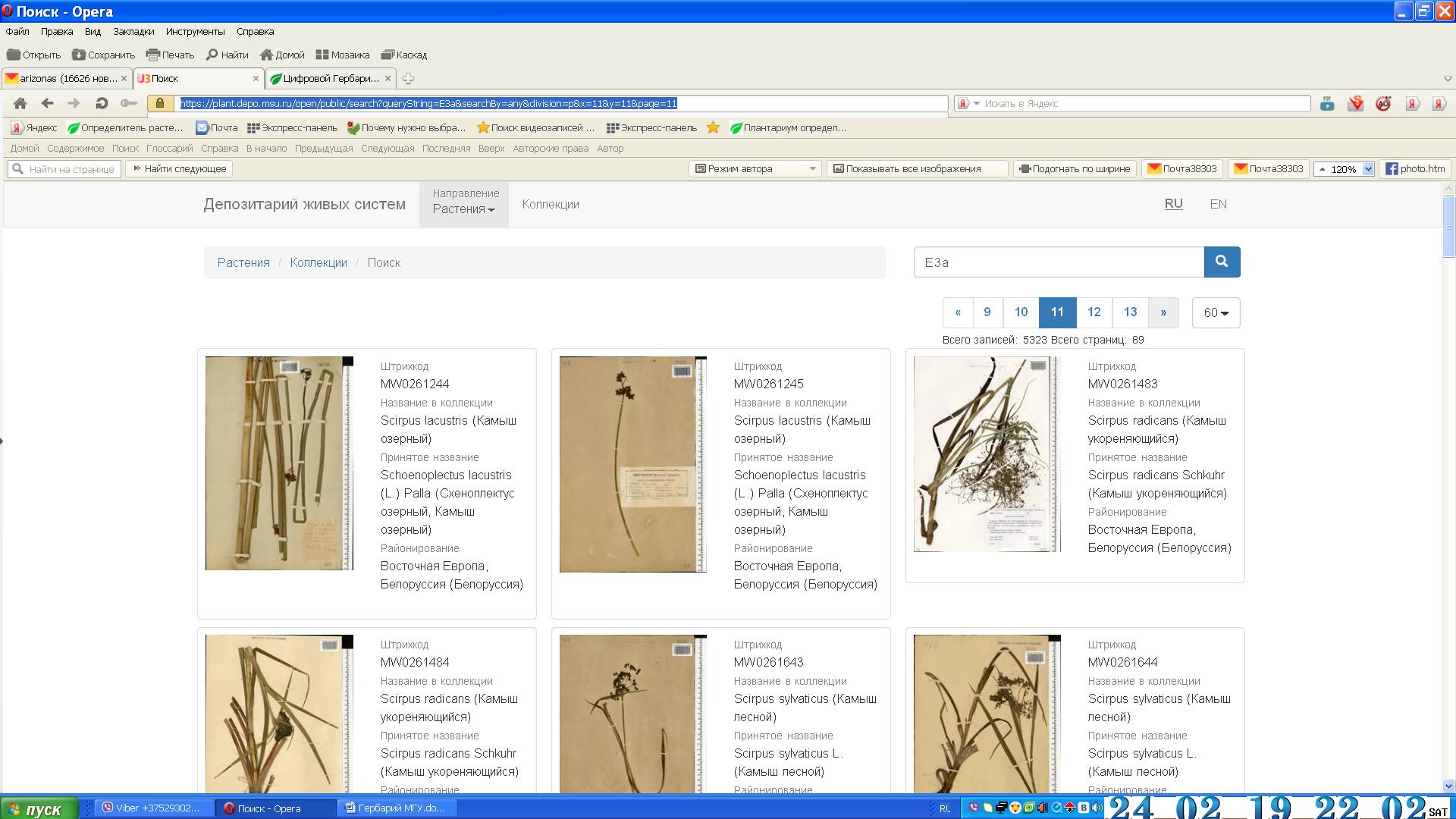Click the Коллекции breadcrumb link
Screen dimensions: 1456x819
pyautogui.click(x=318, y=262)
